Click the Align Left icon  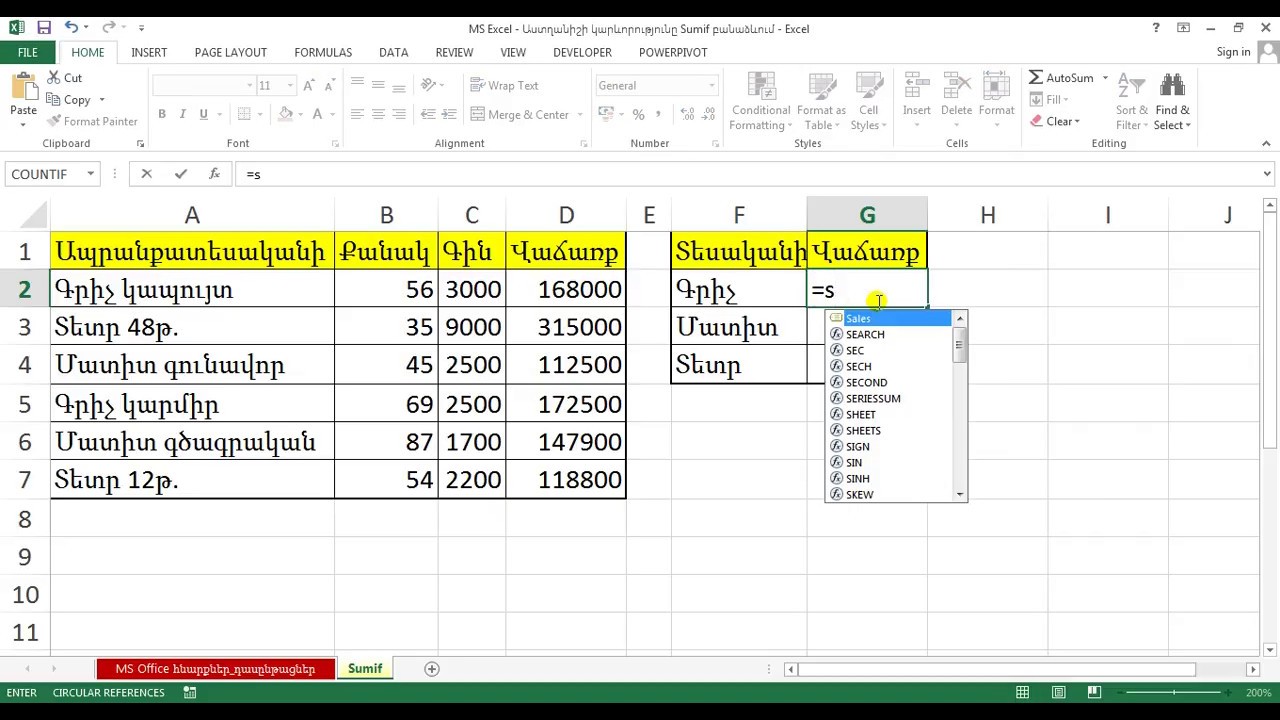pos(357,114)
